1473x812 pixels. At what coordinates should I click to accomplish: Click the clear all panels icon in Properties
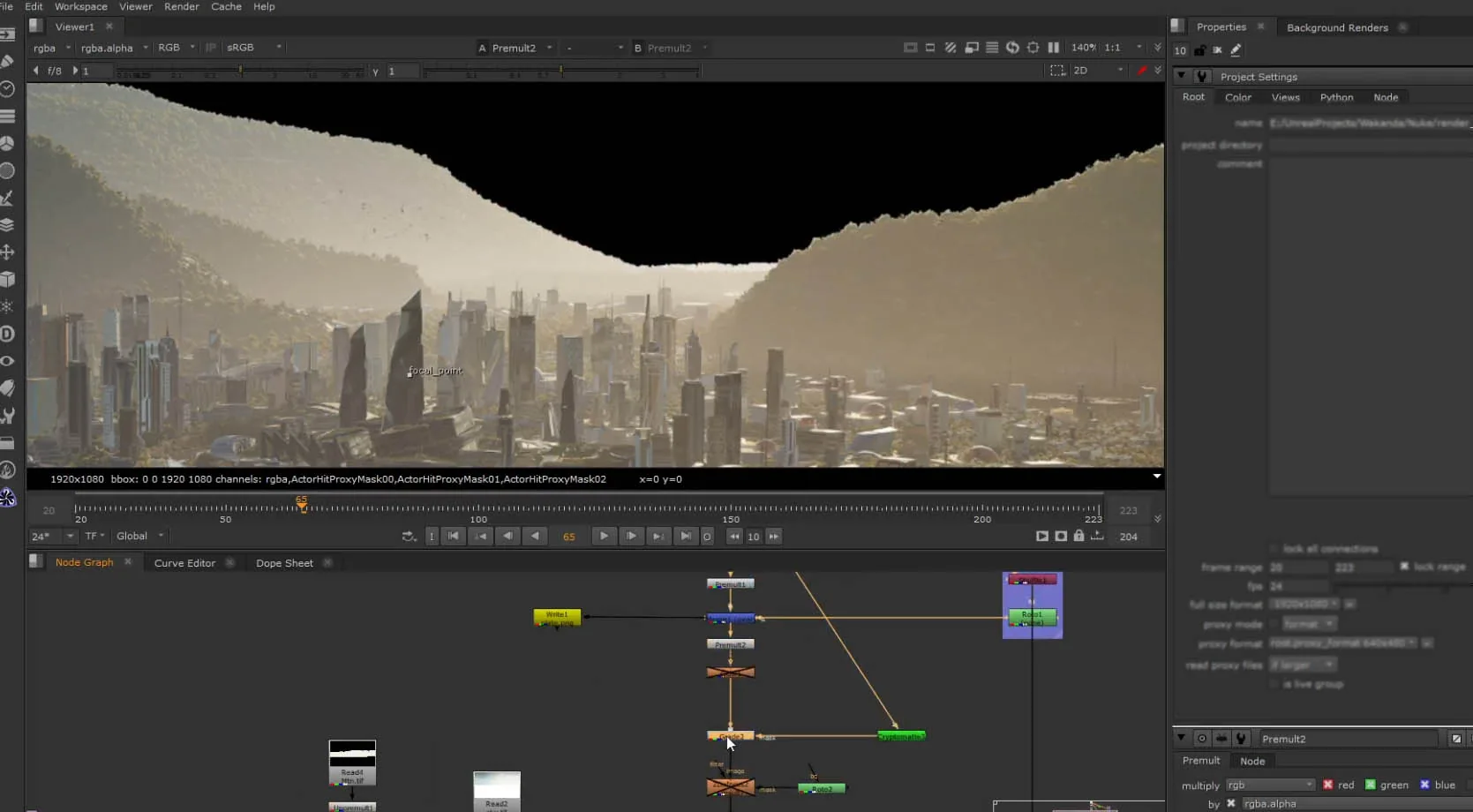1217,50
